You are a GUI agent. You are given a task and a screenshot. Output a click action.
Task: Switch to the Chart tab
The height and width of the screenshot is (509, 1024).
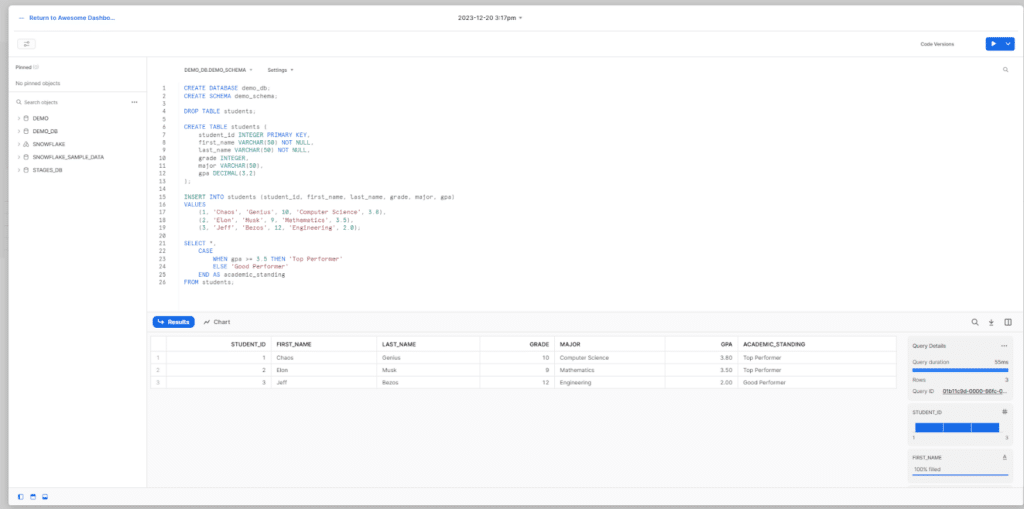[217, 322]
